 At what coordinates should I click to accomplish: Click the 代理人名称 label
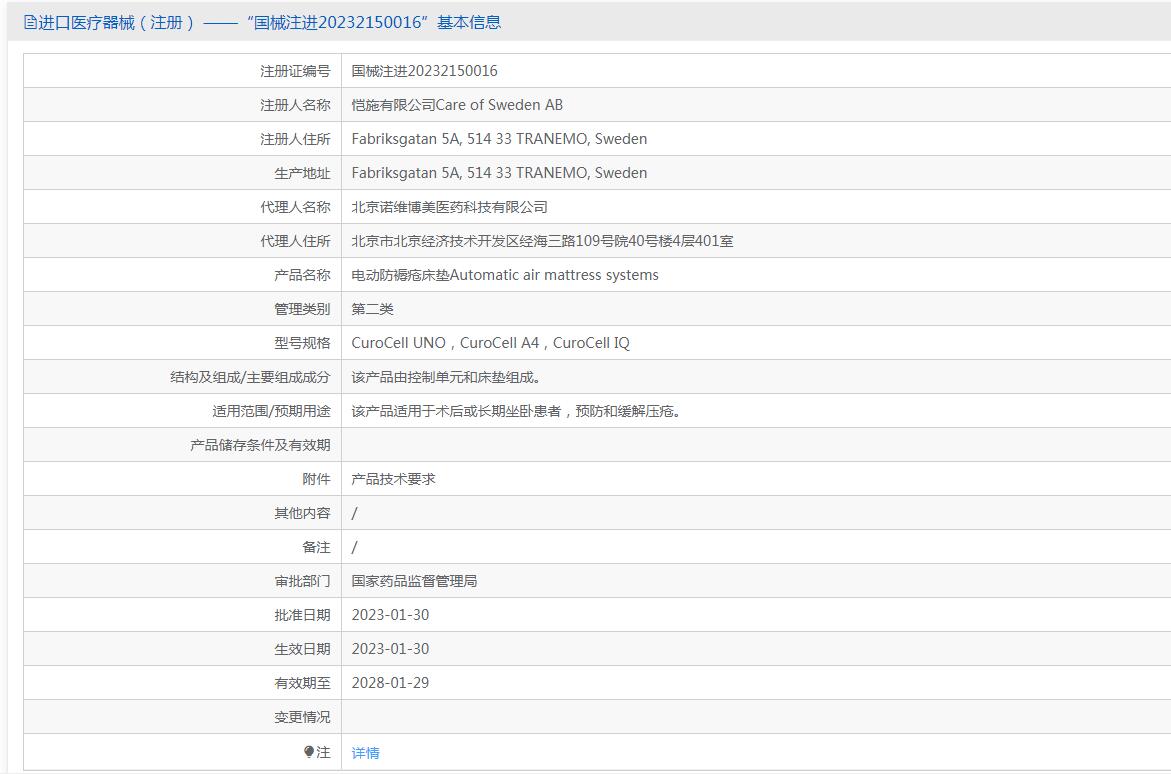coord(295,207)
